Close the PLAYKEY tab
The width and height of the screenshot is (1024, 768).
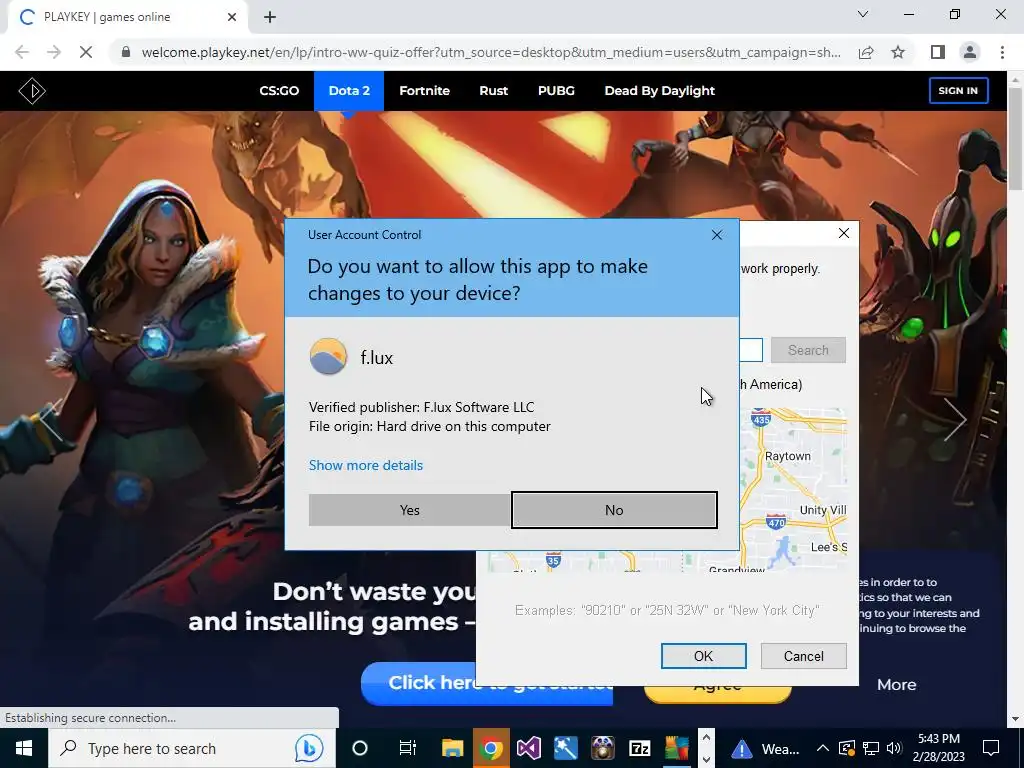click(232, 17)
